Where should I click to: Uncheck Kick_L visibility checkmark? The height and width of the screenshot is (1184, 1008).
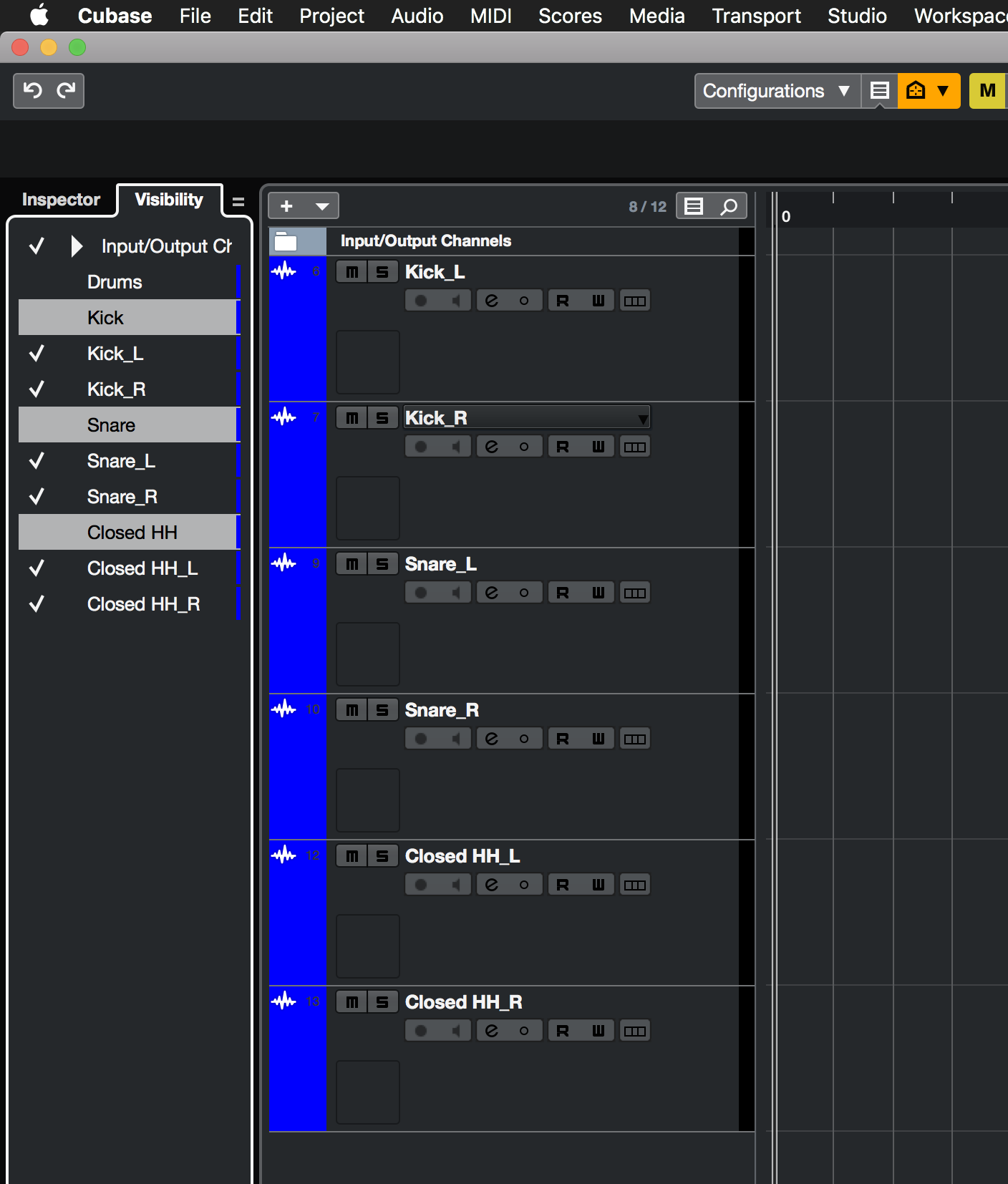pos(37,353)
